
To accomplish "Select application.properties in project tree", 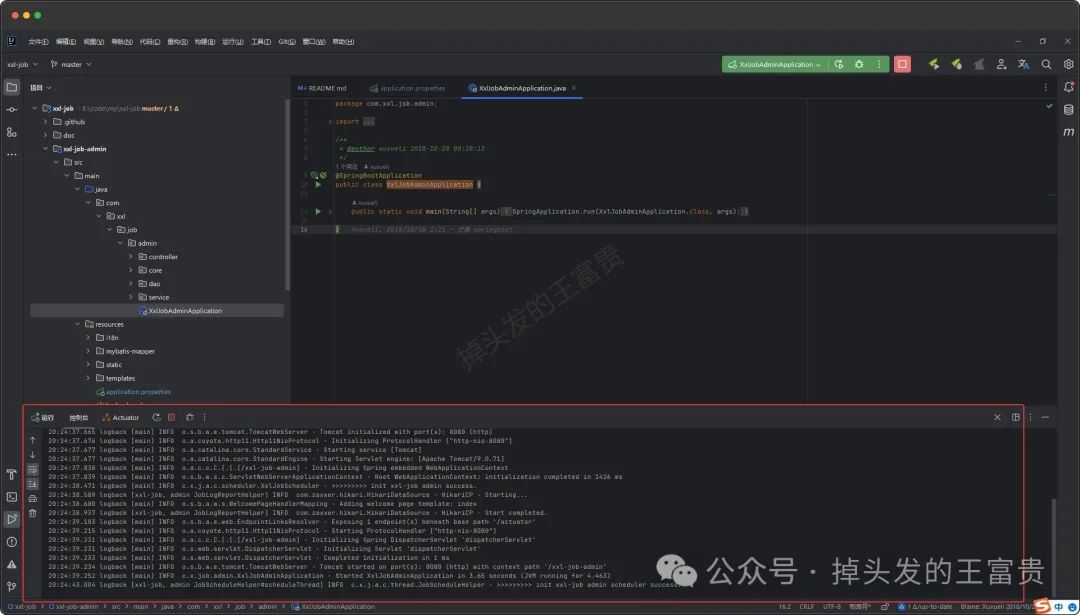I will (133, 392).
